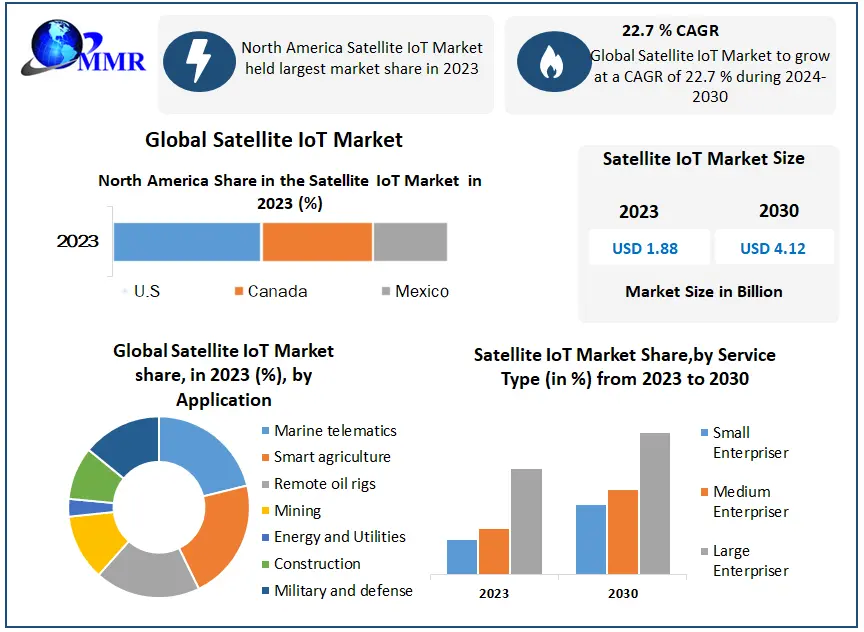Click the Medium Enterpriser legend square

(x=704, y=492)
